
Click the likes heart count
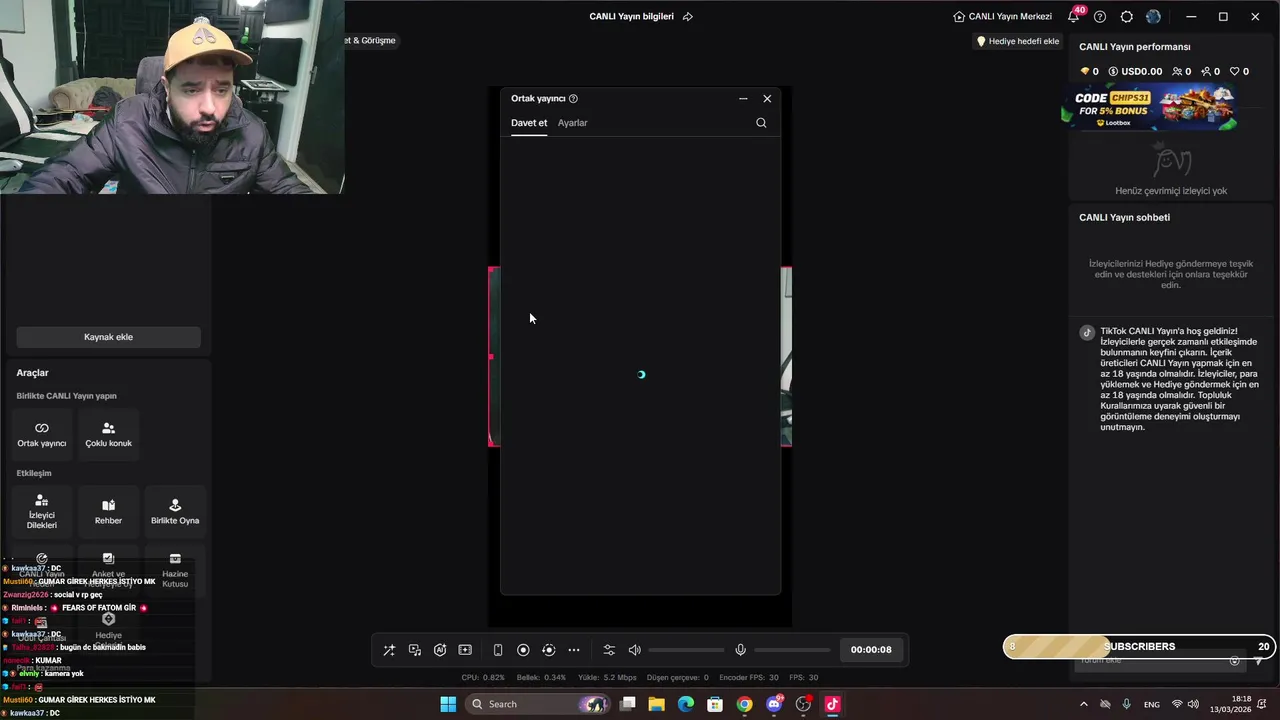(x=1239, y=72)
